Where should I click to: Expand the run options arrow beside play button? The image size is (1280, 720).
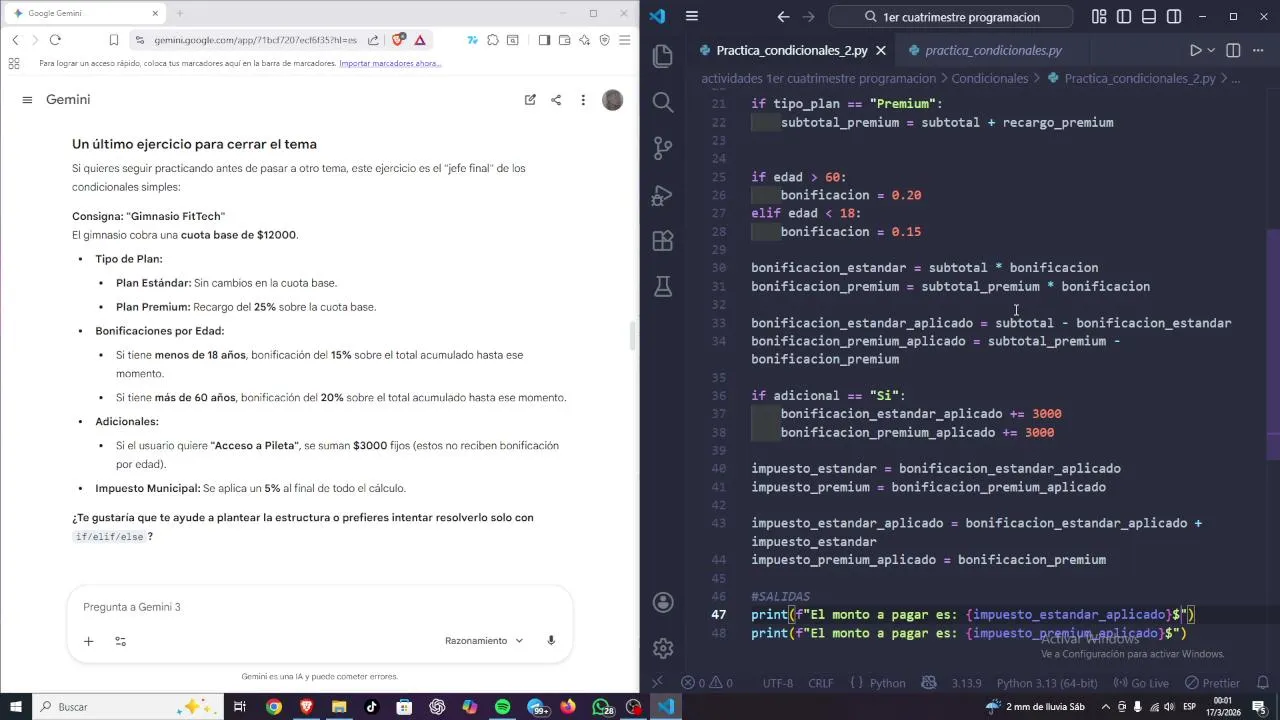click(x=1211, y=50)
